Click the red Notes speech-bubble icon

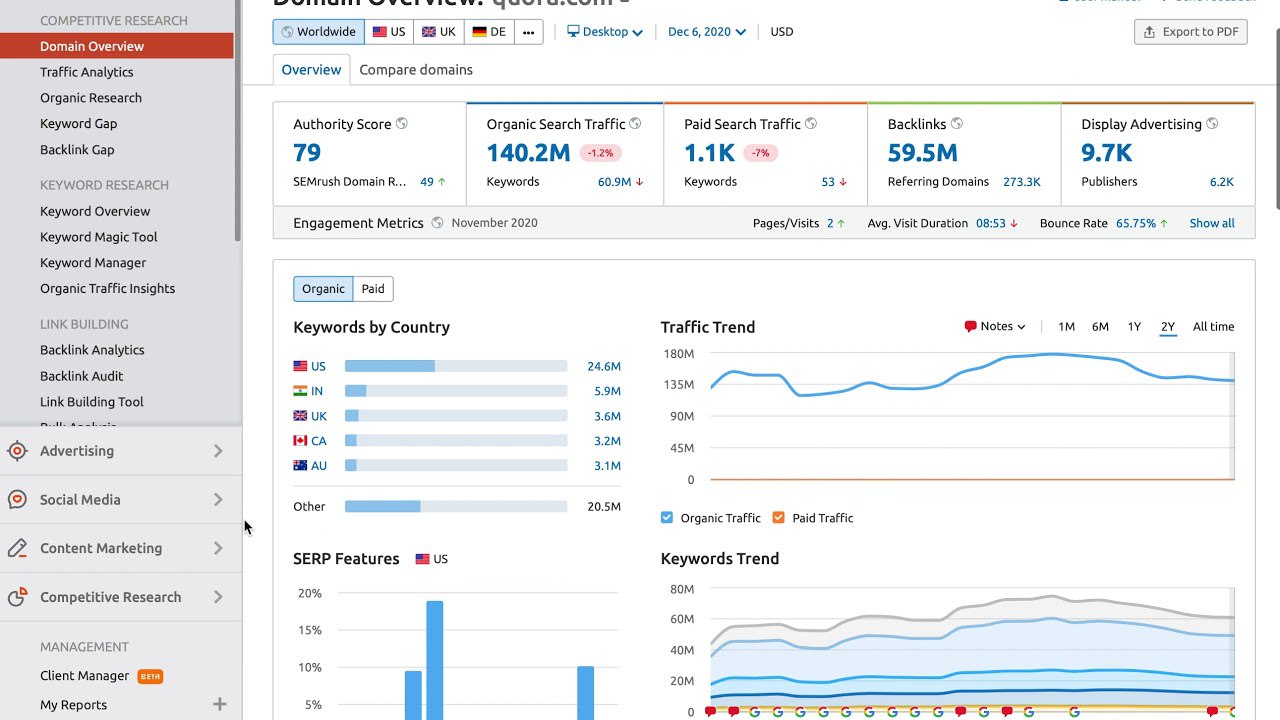[970, 327]
